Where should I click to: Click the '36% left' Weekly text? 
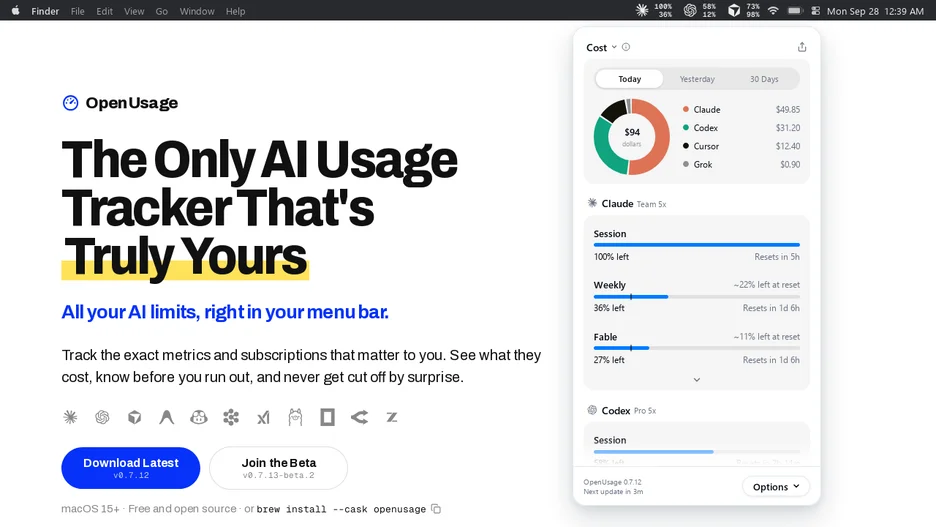click(x=609, y=308)
